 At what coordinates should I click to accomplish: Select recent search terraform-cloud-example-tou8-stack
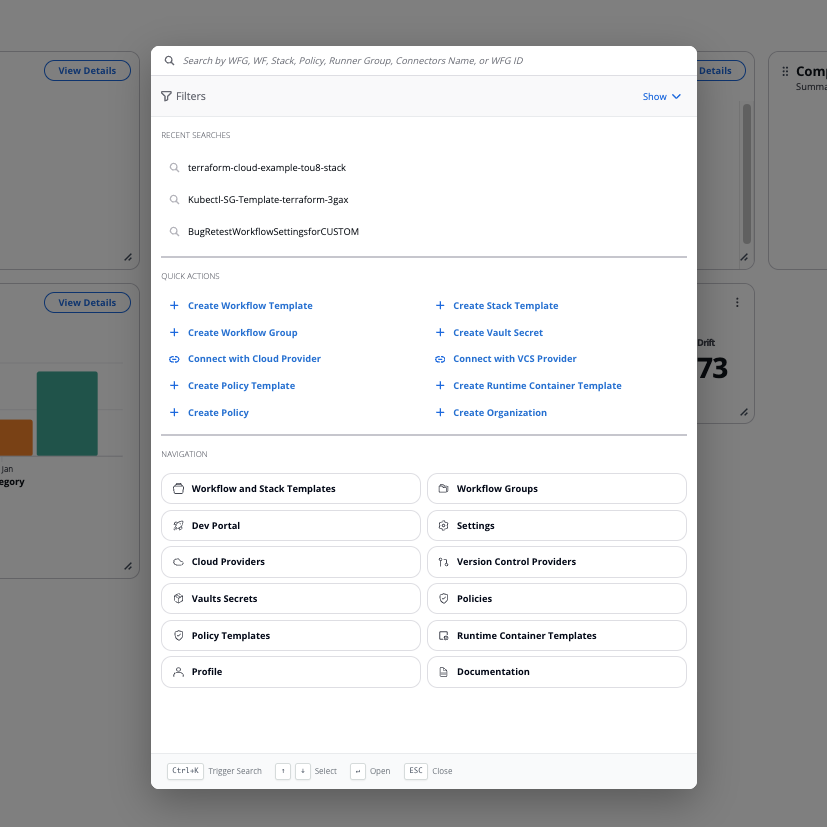tap(268, 167)
